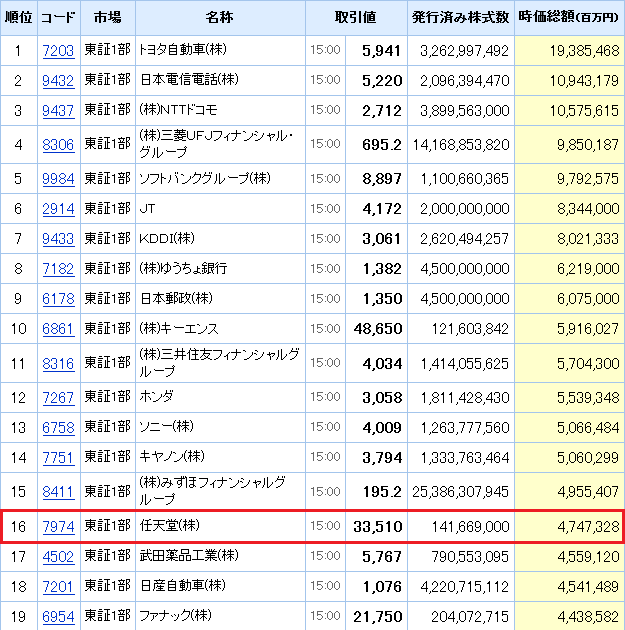The width and height of the screenshot is (625, 630).
Task: Click the コード column header
Action: point(59,18)
